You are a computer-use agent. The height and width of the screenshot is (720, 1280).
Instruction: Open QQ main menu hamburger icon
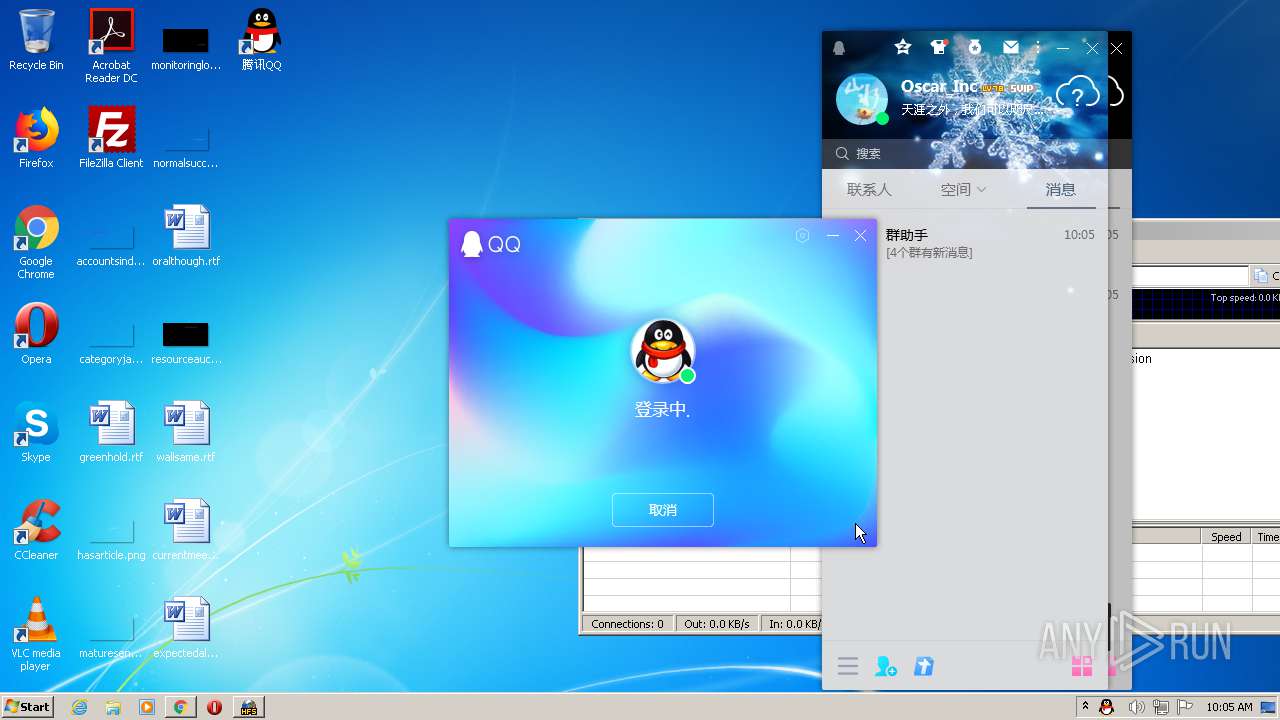pos(848,666)
